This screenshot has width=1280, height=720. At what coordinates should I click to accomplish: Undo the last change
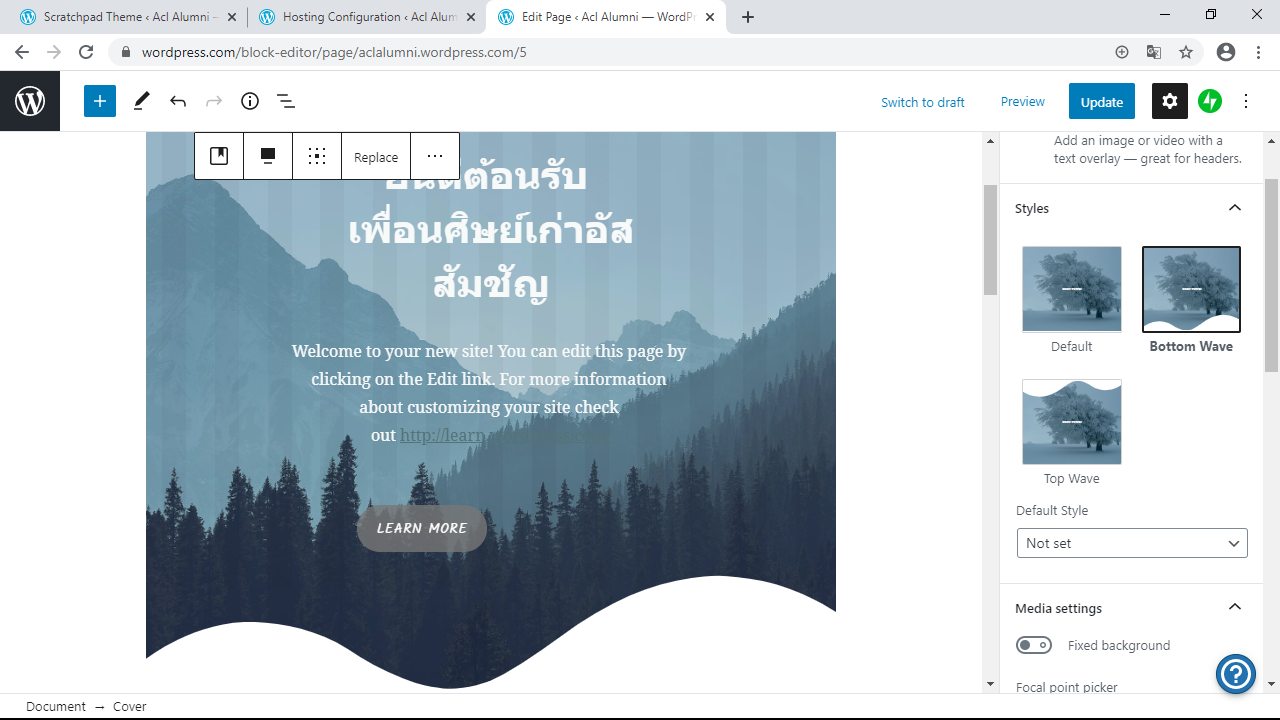(178, 101)
